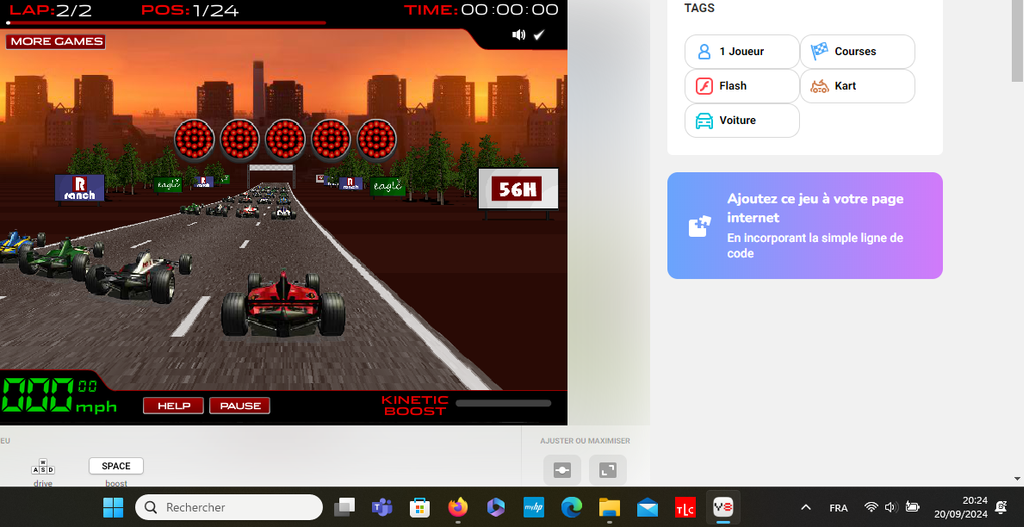Open Firefox from taskbar

point(458,507)
